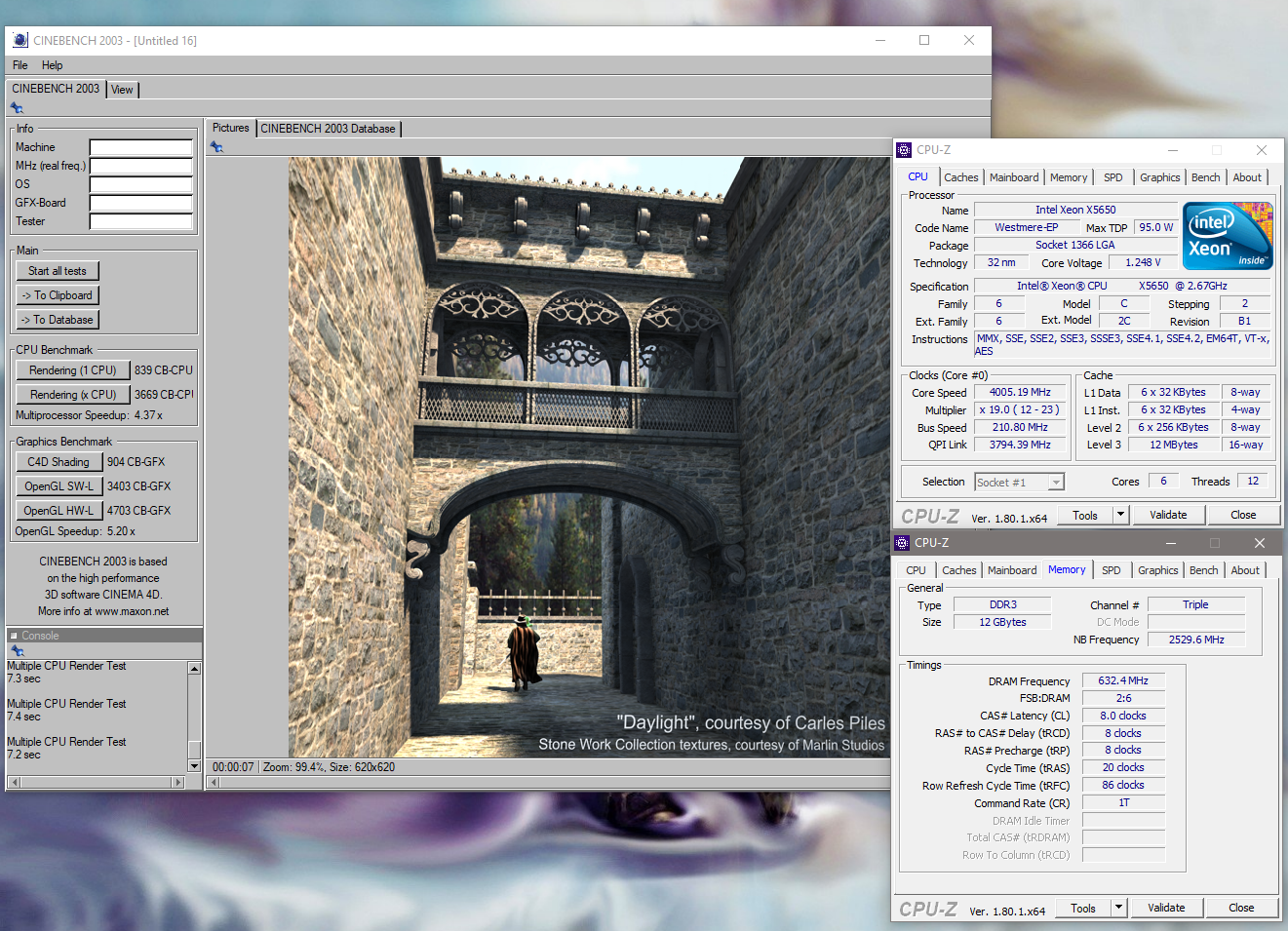
Task: Open Bench tab in upper CPU-Z window
Action: coord(1206,177)
